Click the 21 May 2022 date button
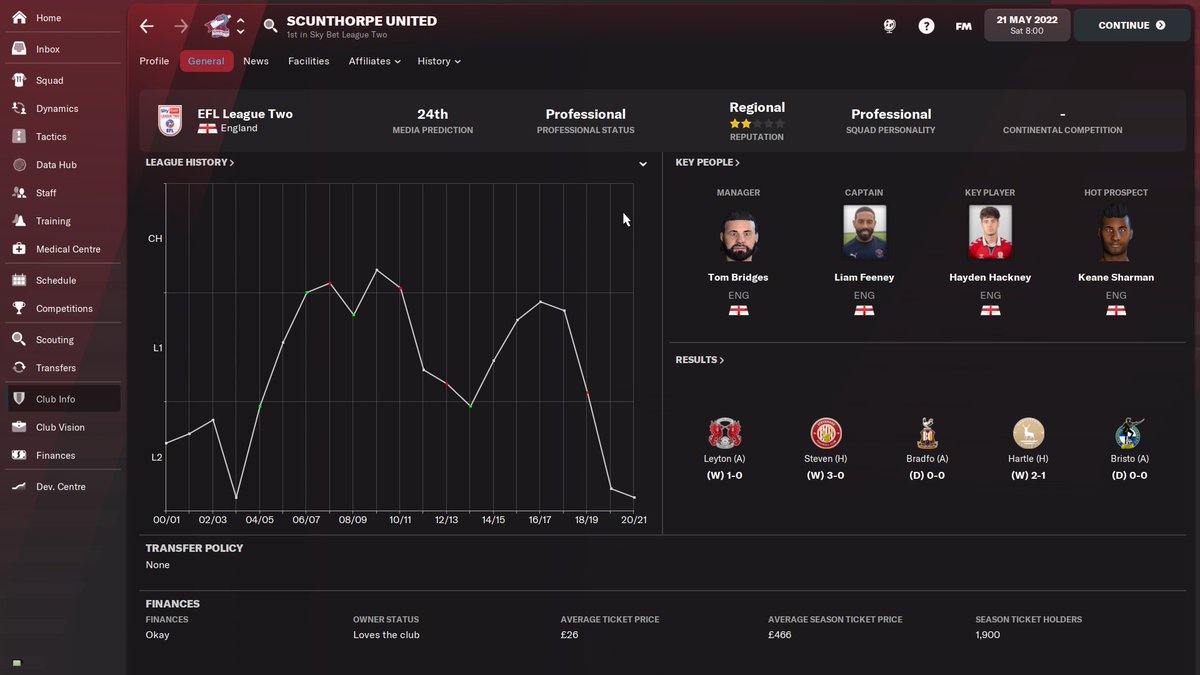This screenshot has width=1200, height=675. pyautogui.click(x=1027, y=26)
